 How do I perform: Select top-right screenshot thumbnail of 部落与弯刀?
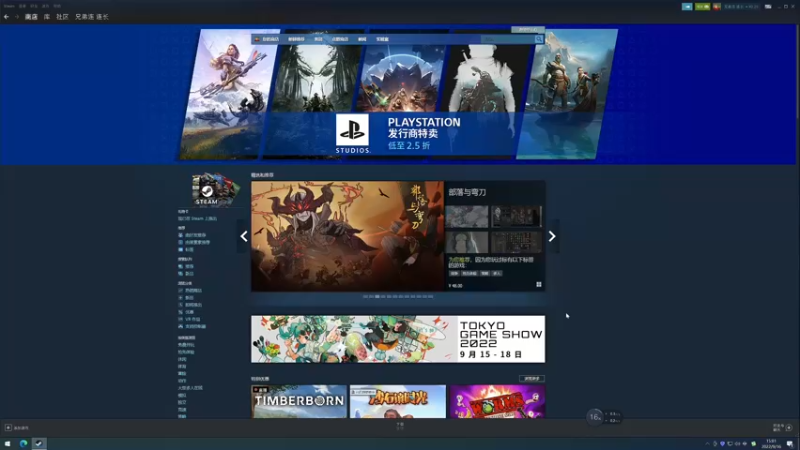(516, 216)
